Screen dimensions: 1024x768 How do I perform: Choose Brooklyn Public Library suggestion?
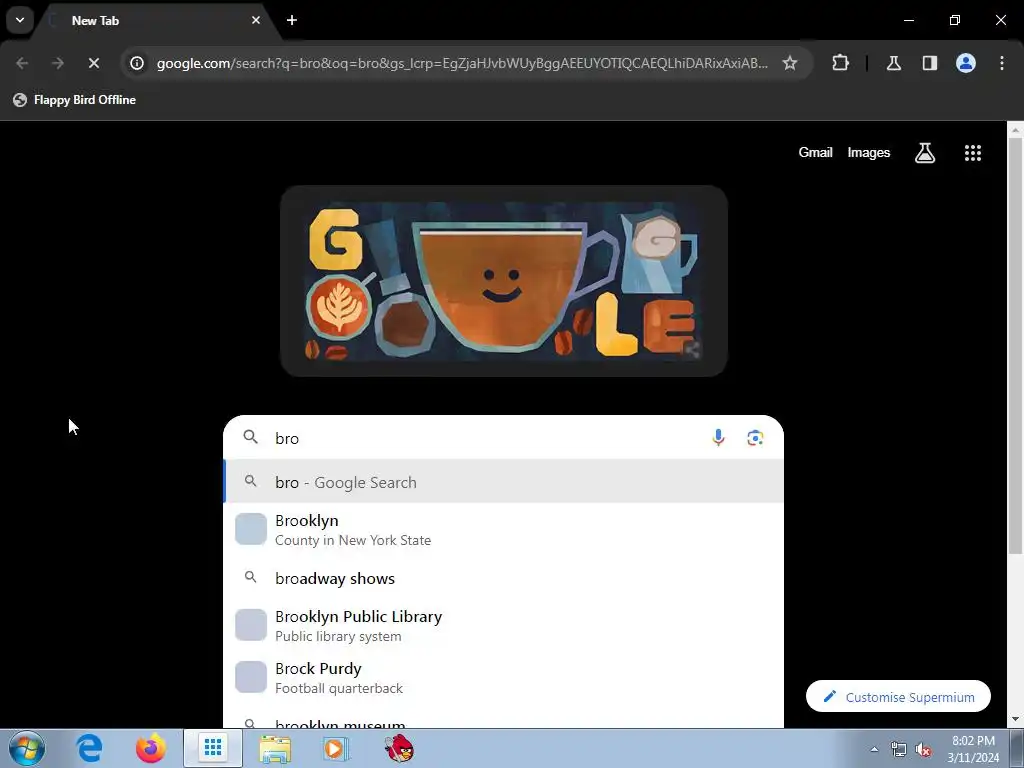point(504,626)
